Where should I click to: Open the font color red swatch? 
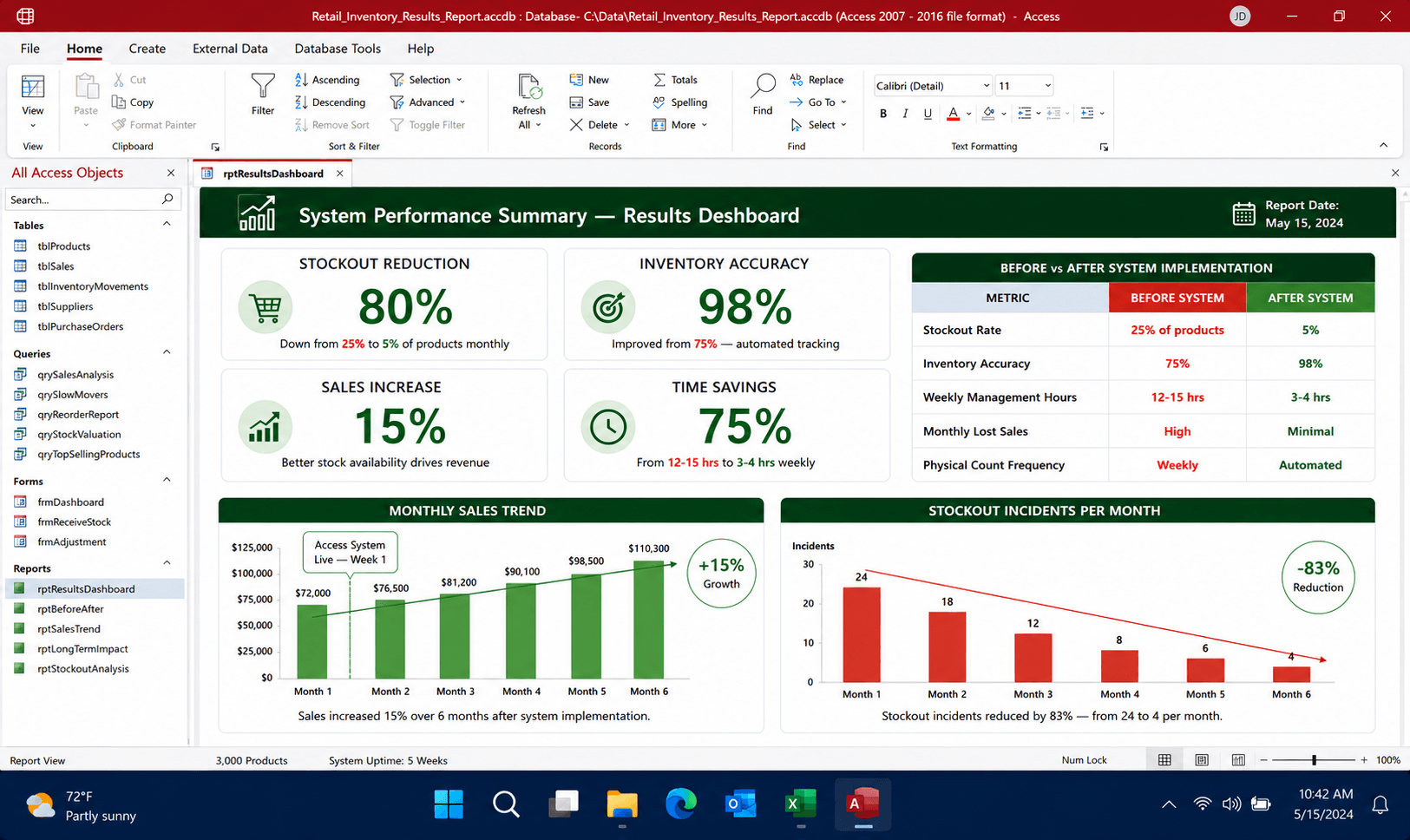click(953, 113)
